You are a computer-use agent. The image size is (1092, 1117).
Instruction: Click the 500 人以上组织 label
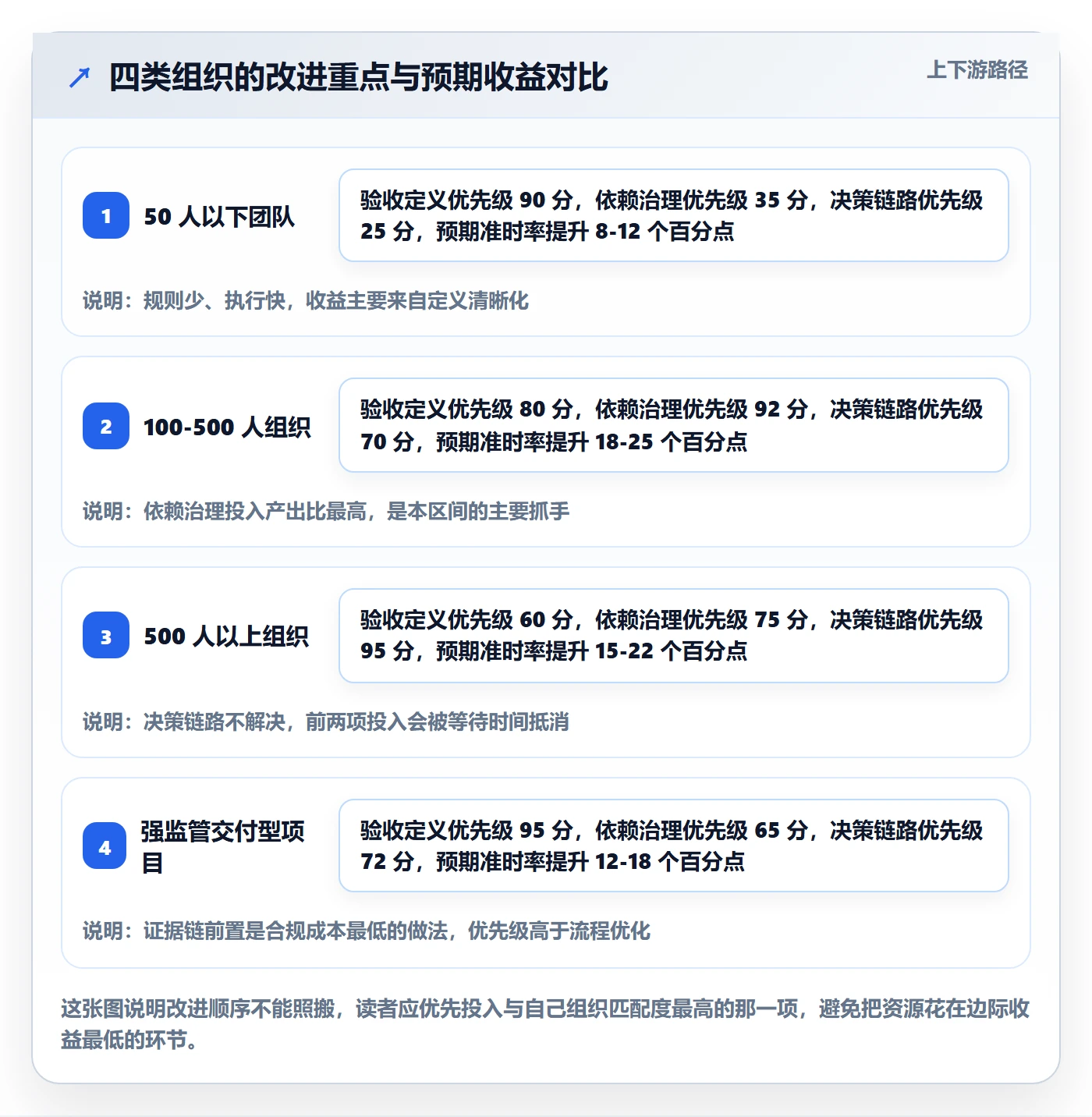226,637
